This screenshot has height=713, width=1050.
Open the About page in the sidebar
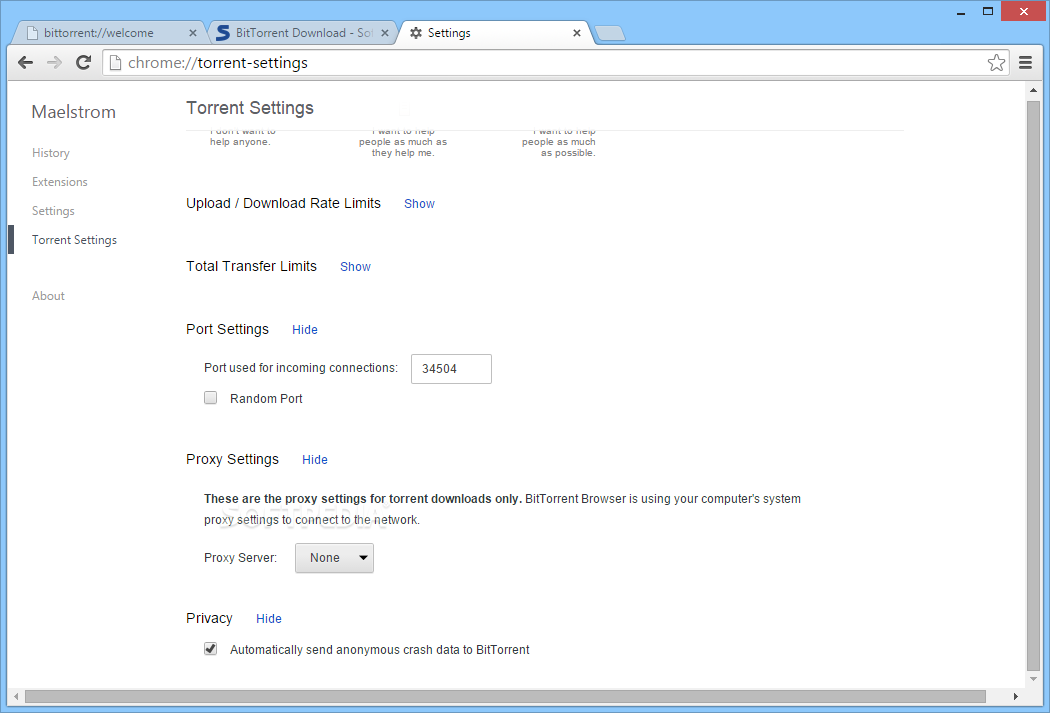pos(48,296)
